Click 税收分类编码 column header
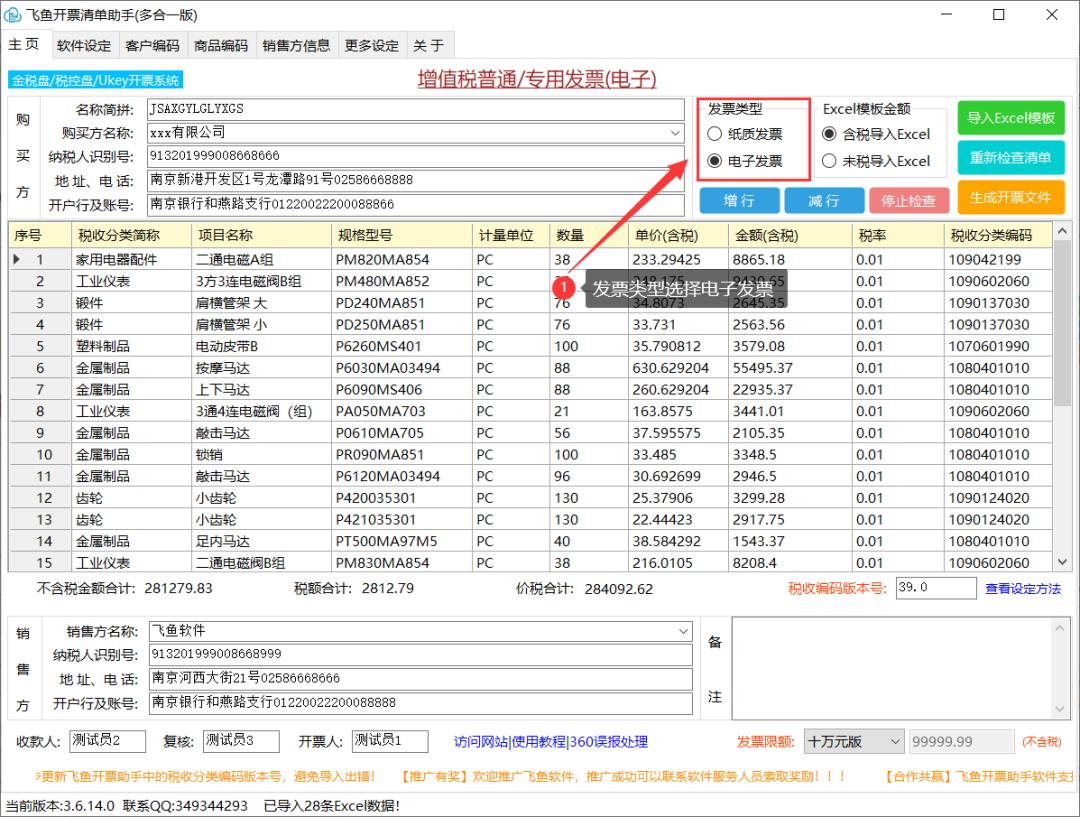The image size is (1080, 817). tap(998, 236)
